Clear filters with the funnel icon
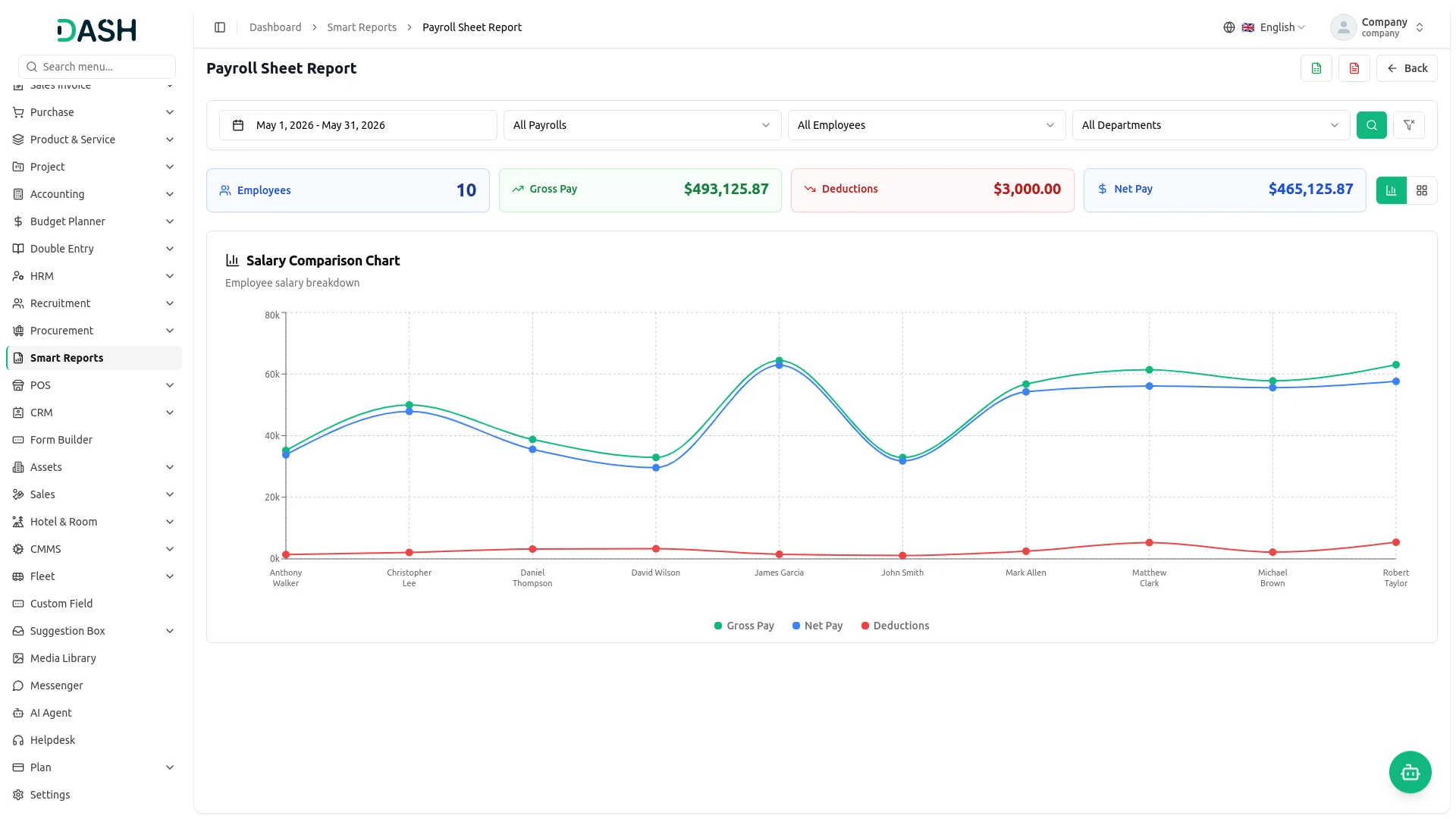The height and width of the screenshot is (819, 1456). tap(1409, 125)
